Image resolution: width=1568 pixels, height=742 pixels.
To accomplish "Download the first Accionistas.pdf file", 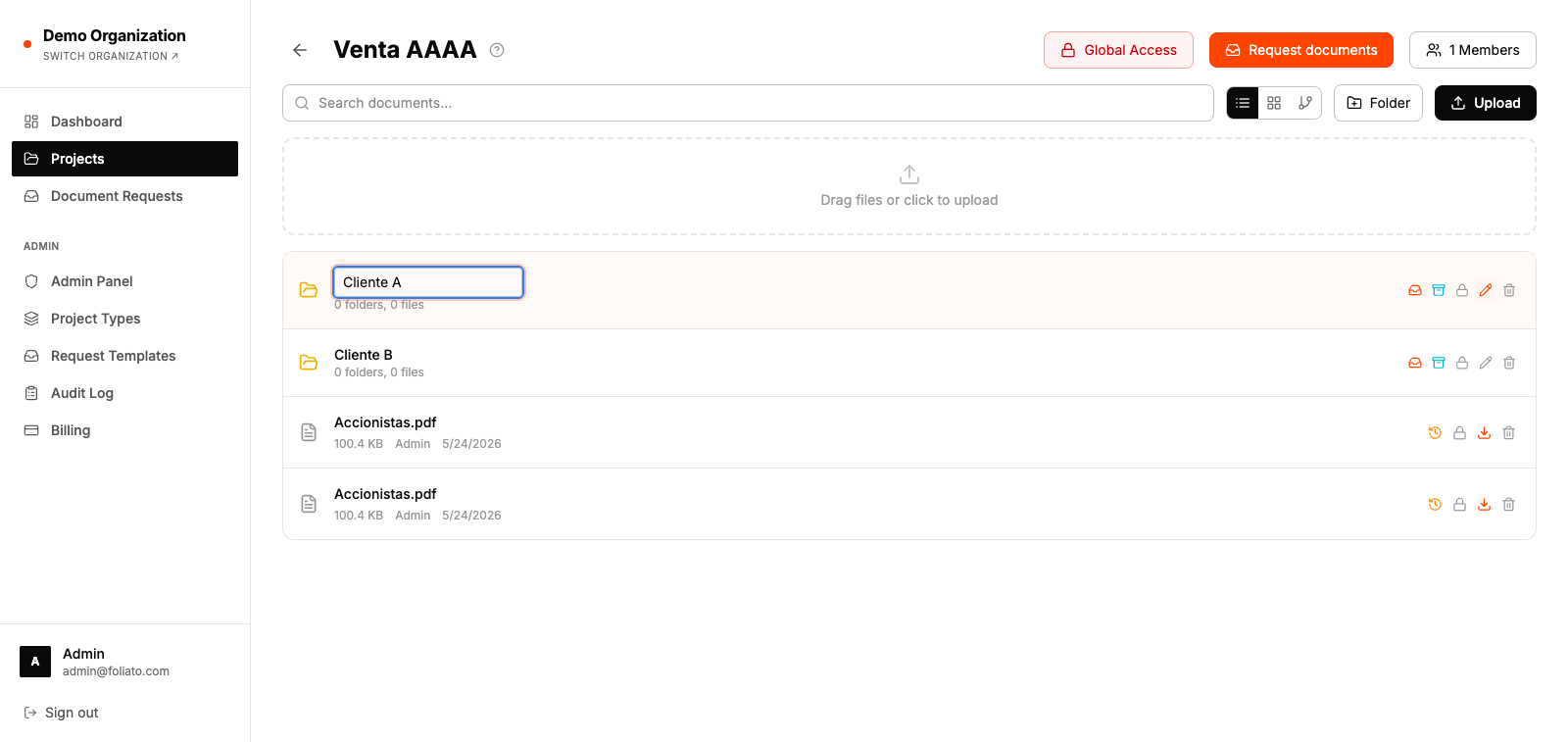I will click(x=1485, y=432).
